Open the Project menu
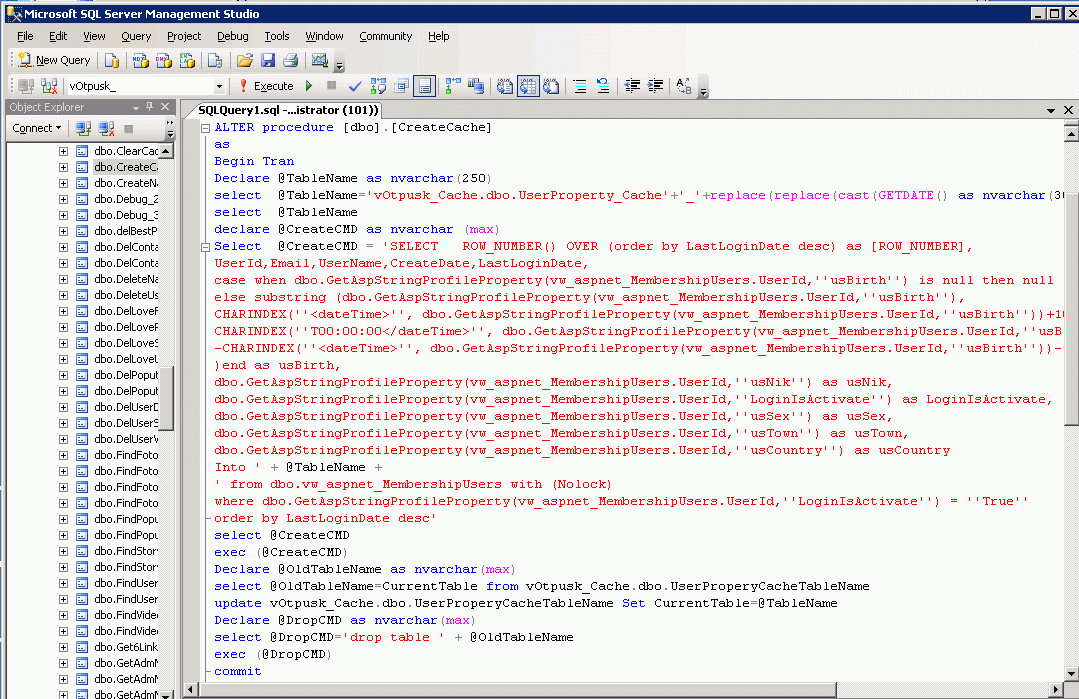 pyautogui.click(x=184, y=36)
